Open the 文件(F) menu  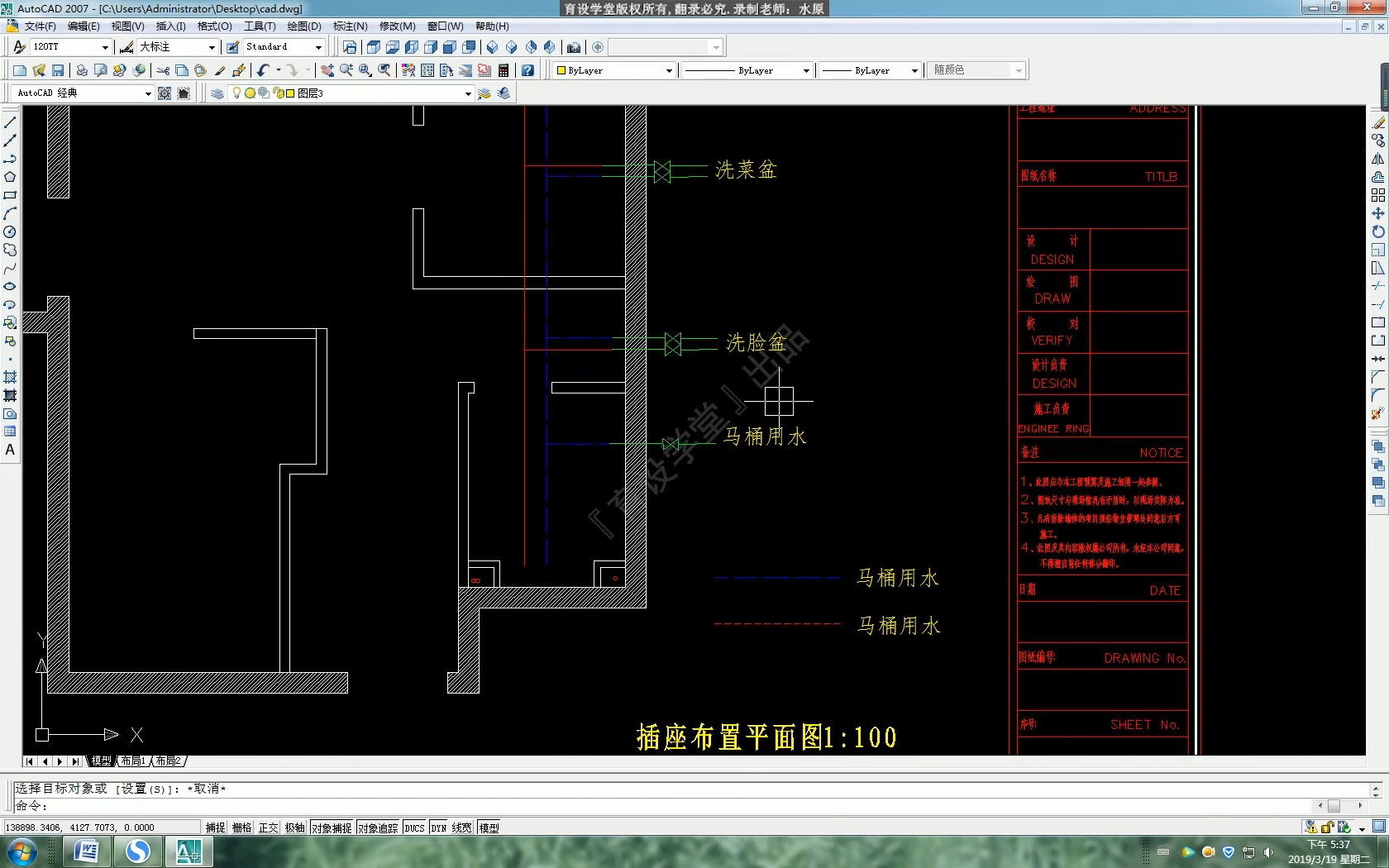[40, 26]
